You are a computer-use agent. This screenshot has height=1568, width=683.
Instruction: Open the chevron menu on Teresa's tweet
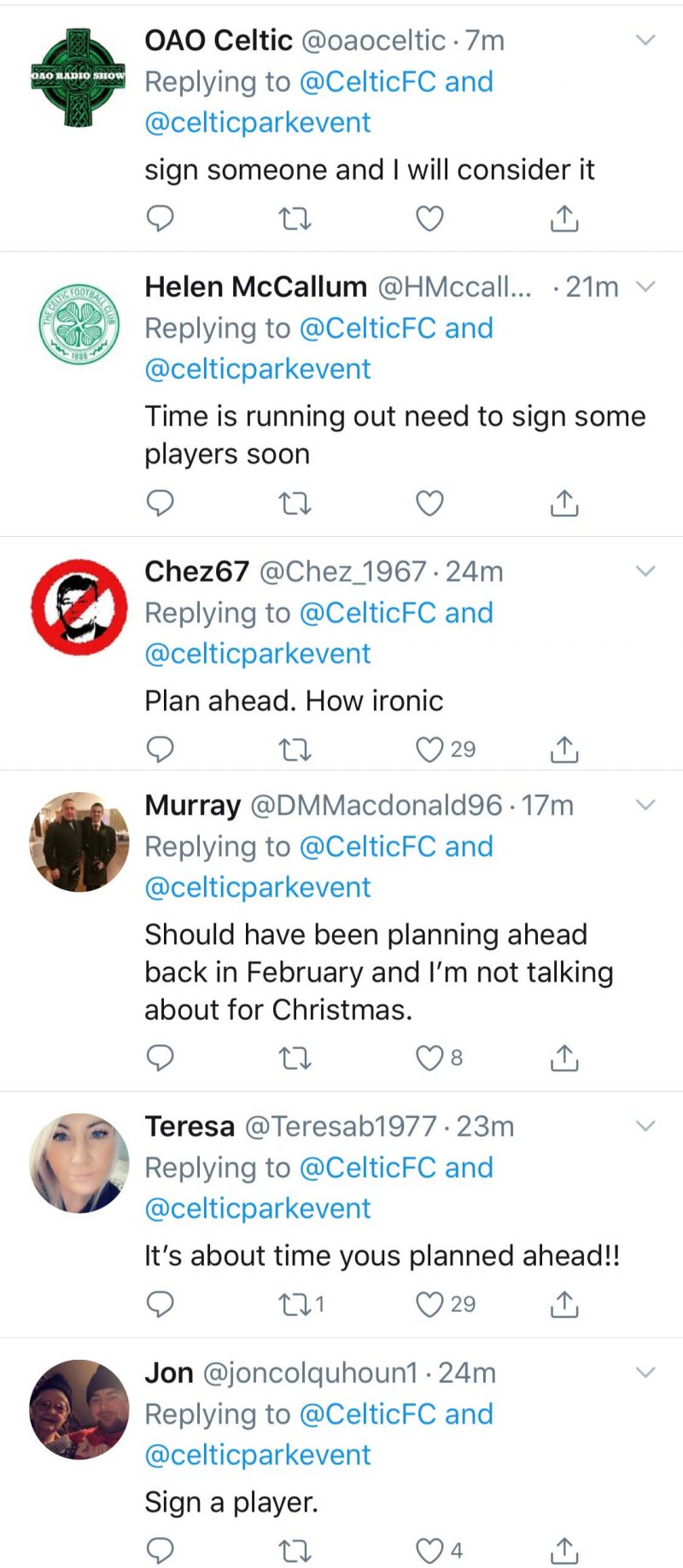pyautogui.click(x=646, y=1127)
